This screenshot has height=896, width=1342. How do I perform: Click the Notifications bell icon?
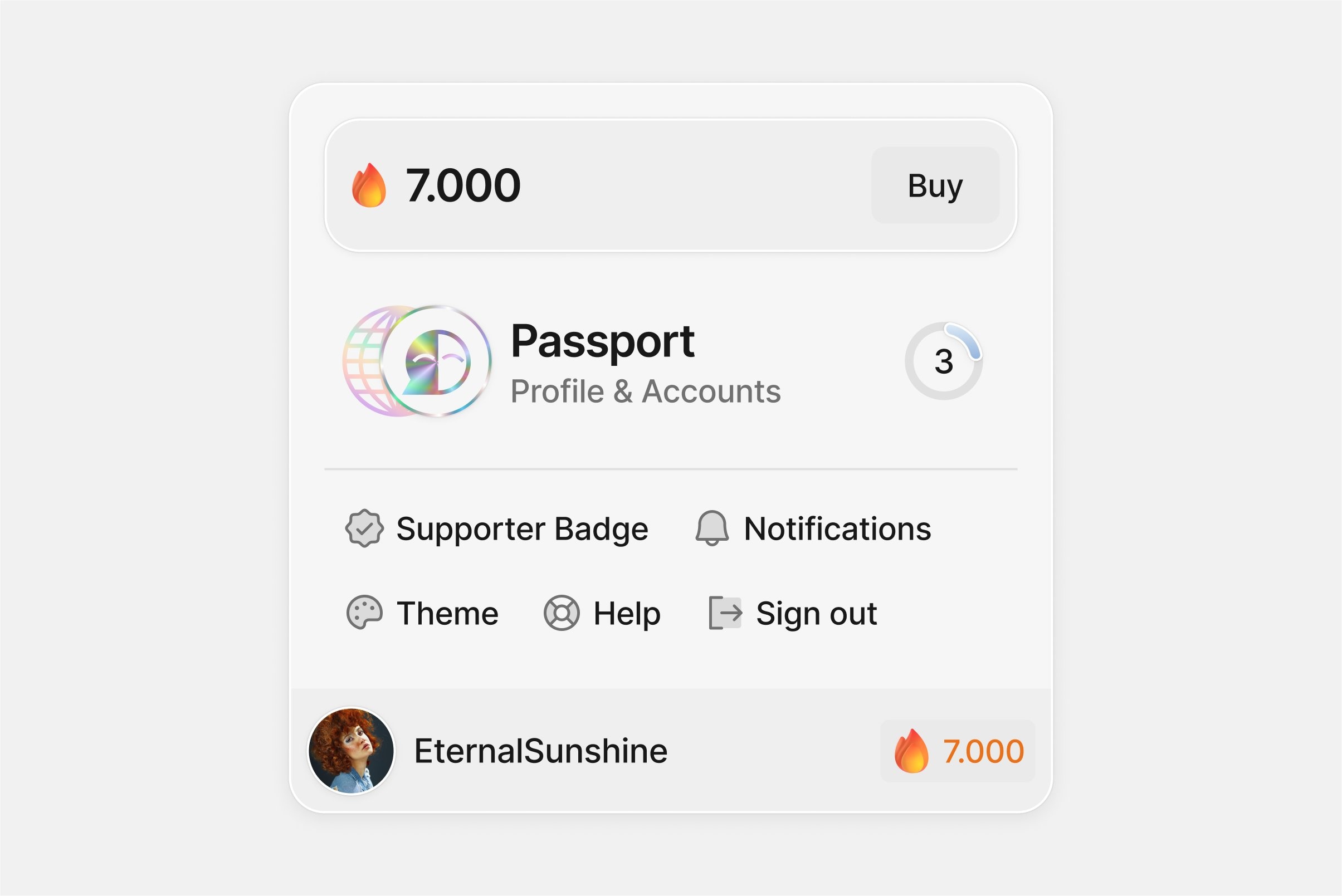point(711,528)
